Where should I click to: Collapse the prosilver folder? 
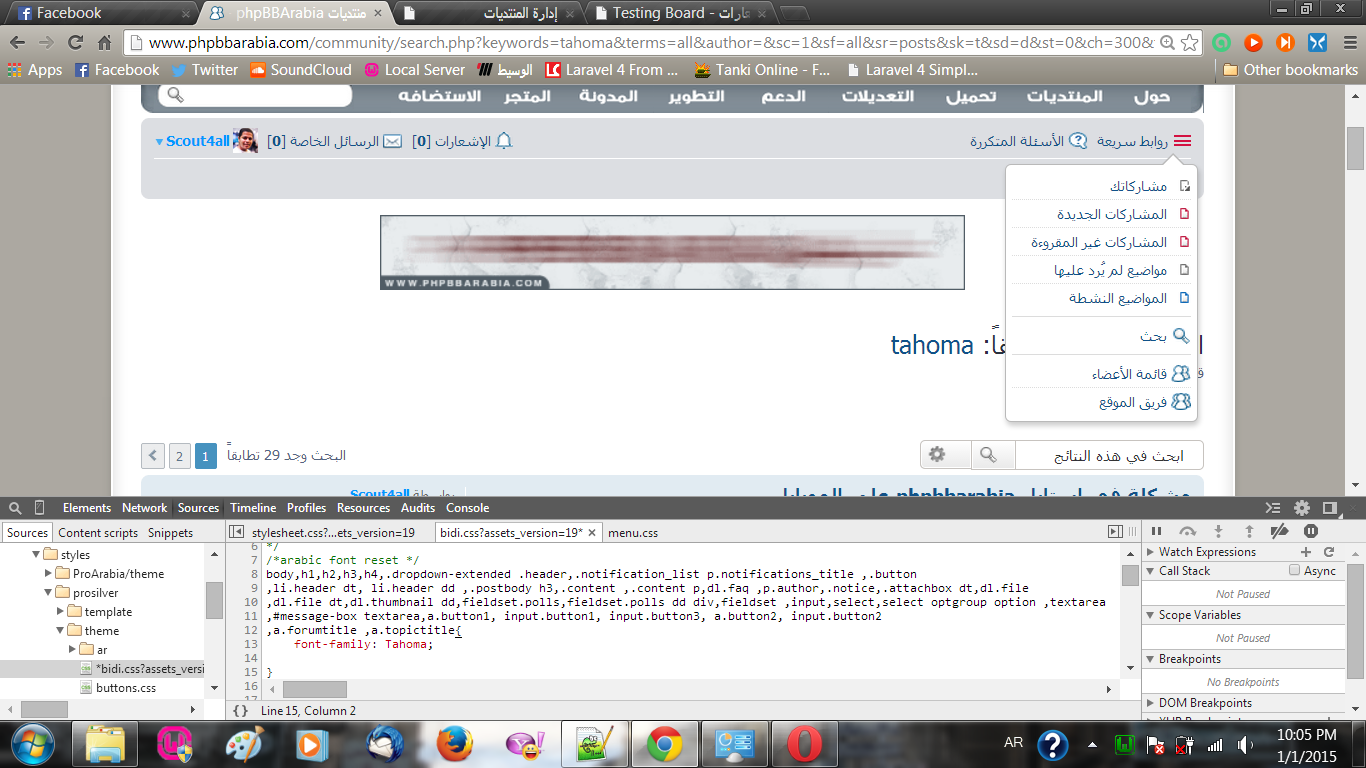pos(49,593)
